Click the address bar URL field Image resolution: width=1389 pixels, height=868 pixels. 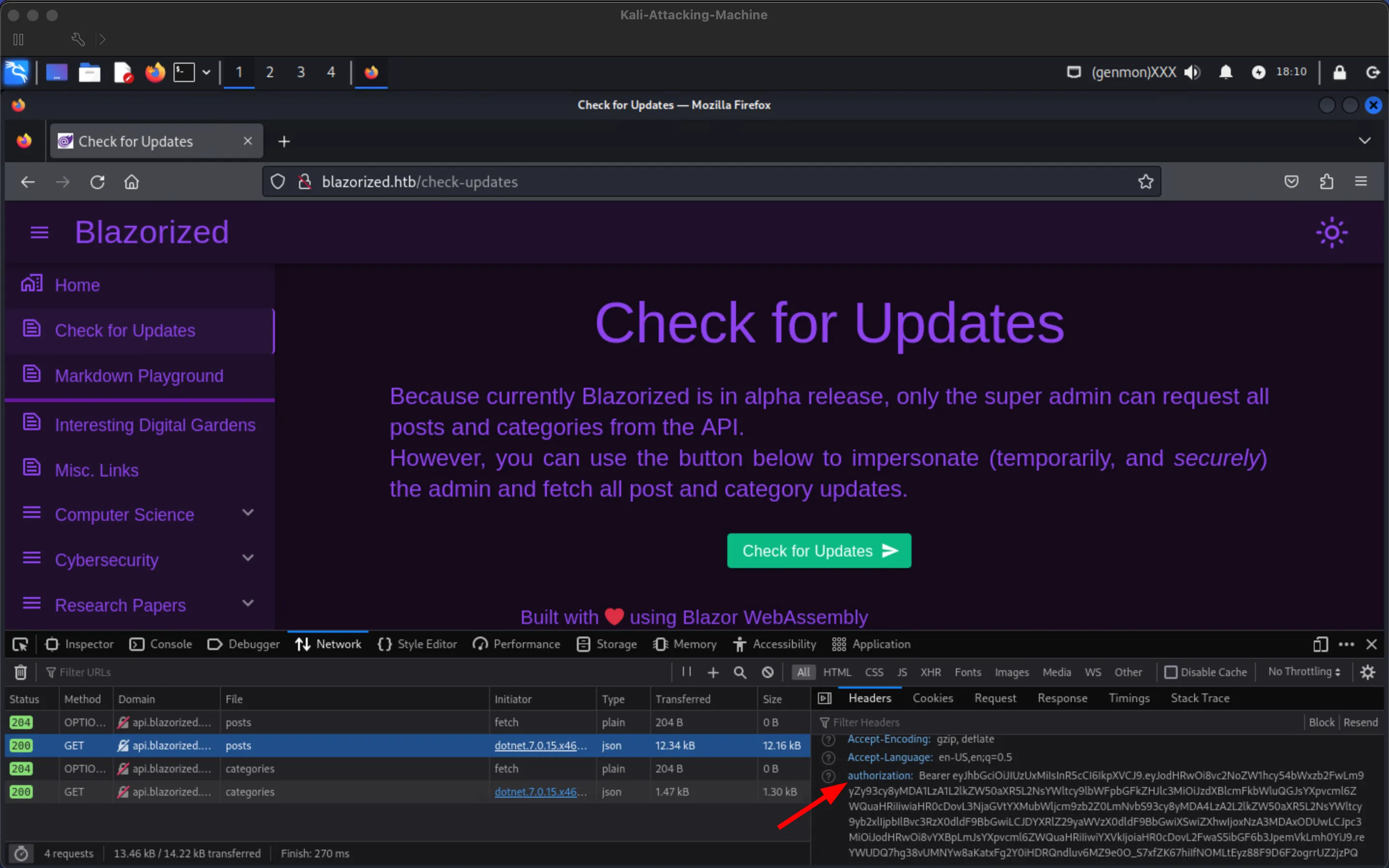[712, 182]
